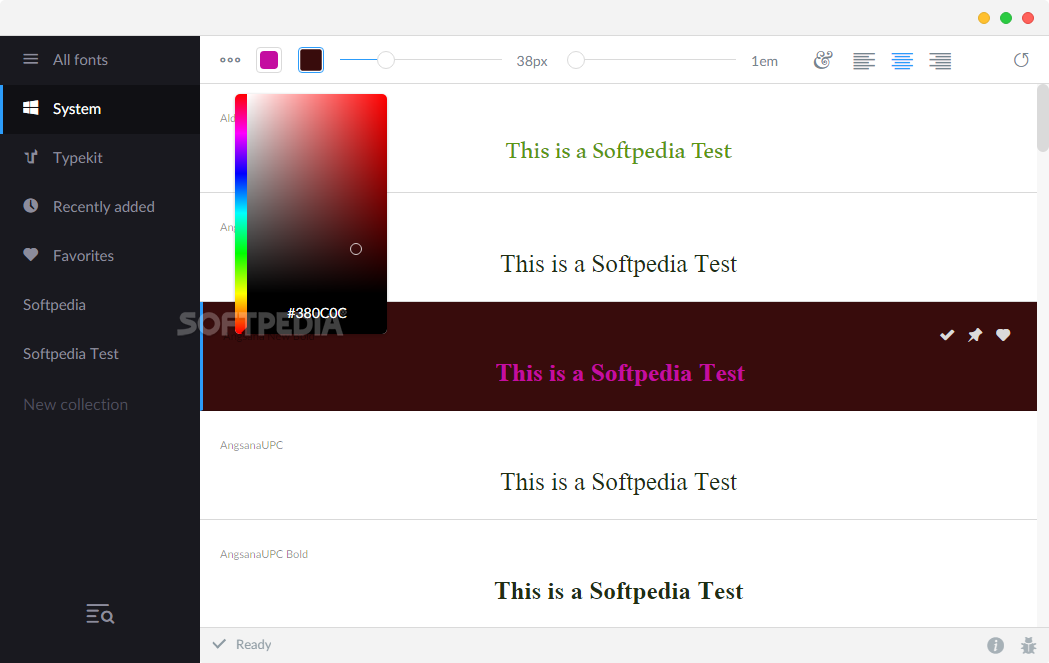Click the Windows logo icon beside System
1049x663 pixels.
point(31,108)
